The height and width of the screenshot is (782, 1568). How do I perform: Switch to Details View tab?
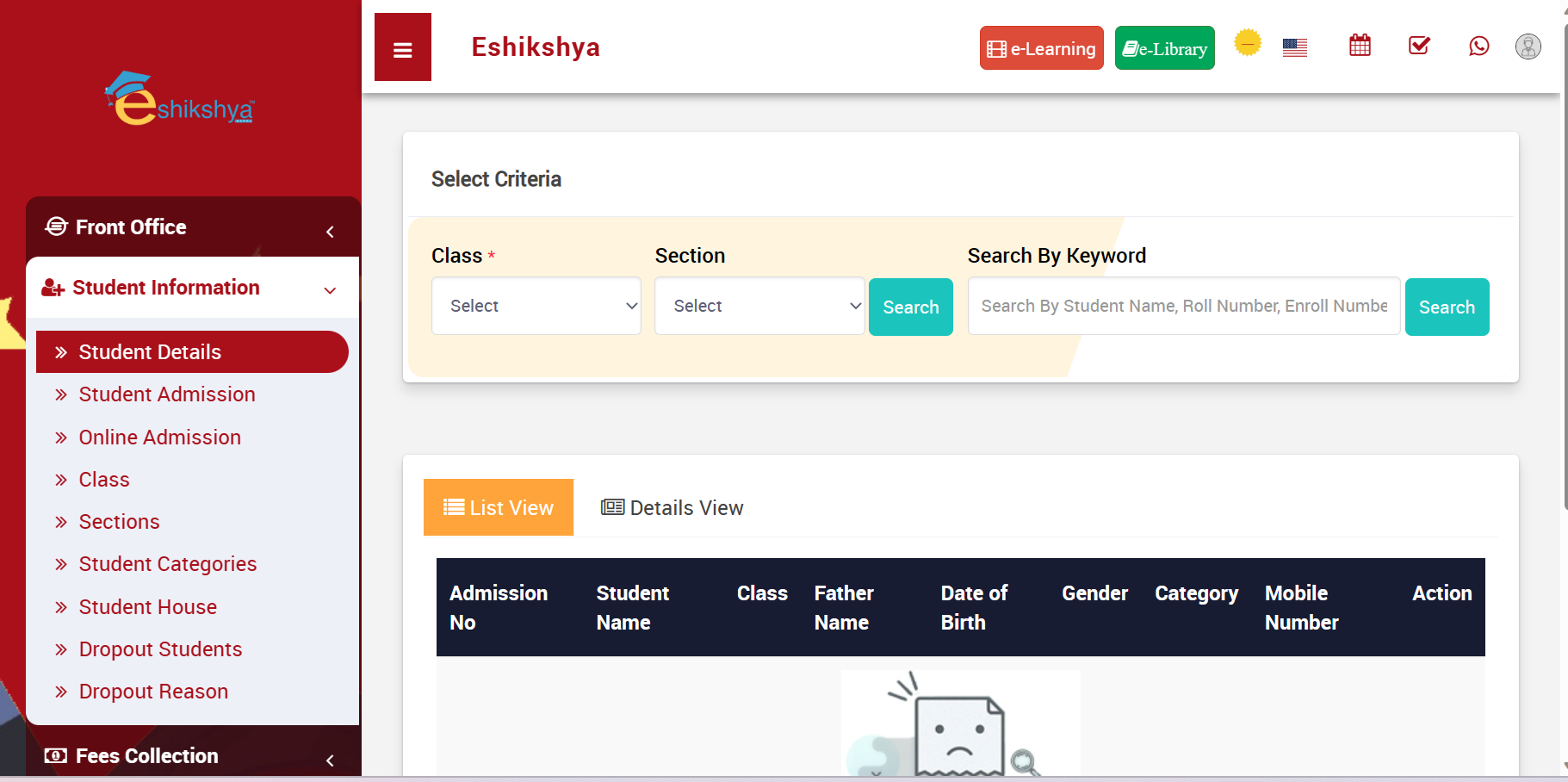[672, 508]
